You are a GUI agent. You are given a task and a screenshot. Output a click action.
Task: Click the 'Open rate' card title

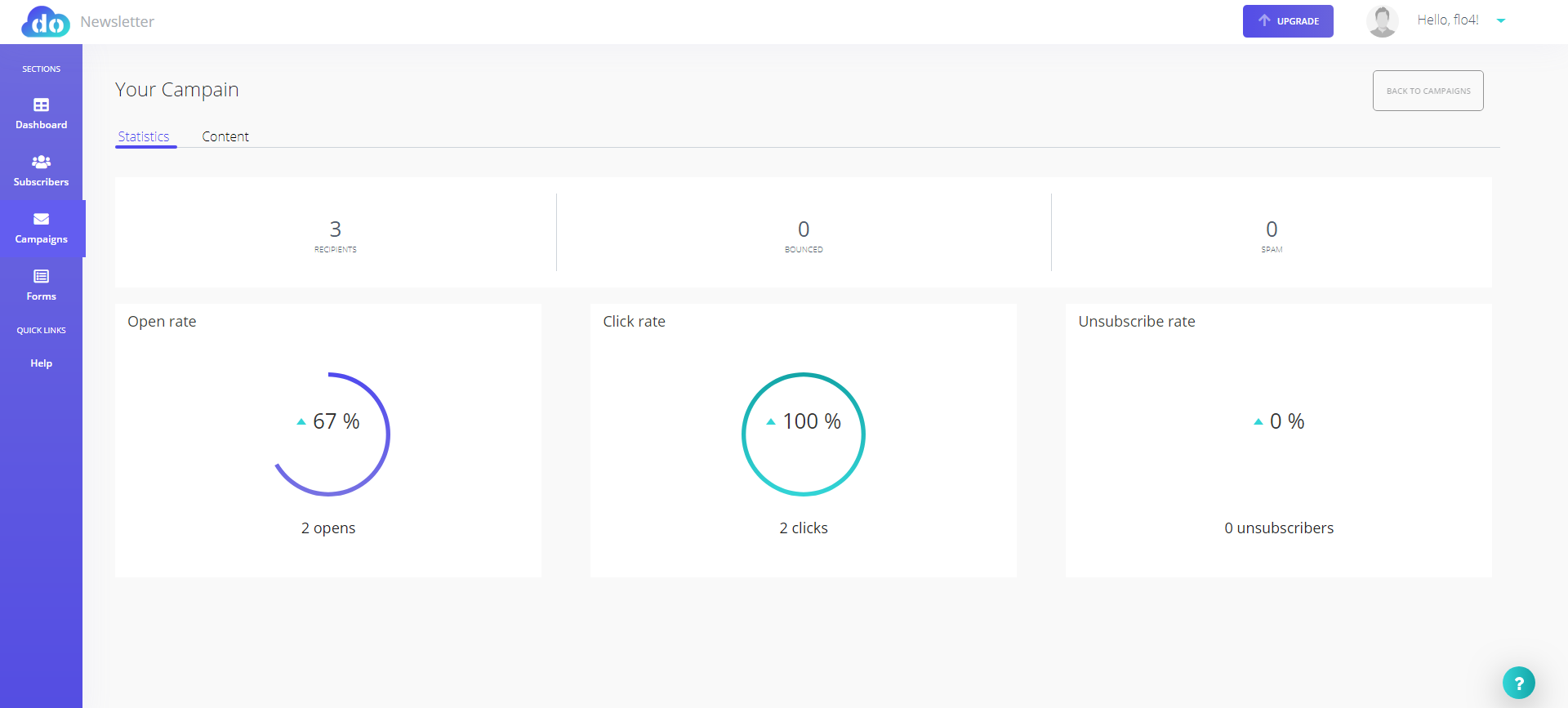point(162,321)
